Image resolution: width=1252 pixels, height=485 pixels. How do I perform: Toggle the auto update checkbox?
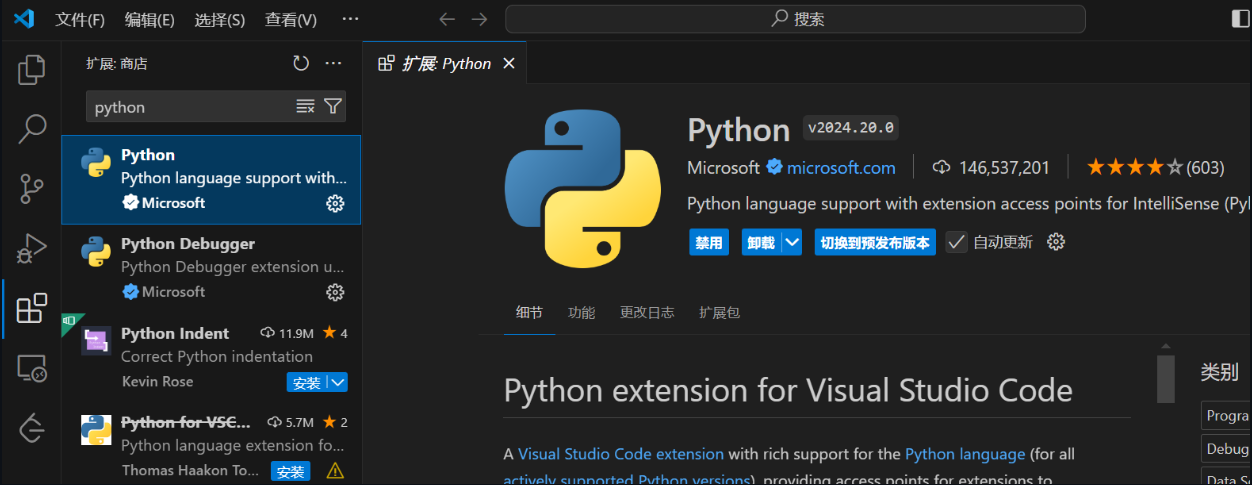956,242
